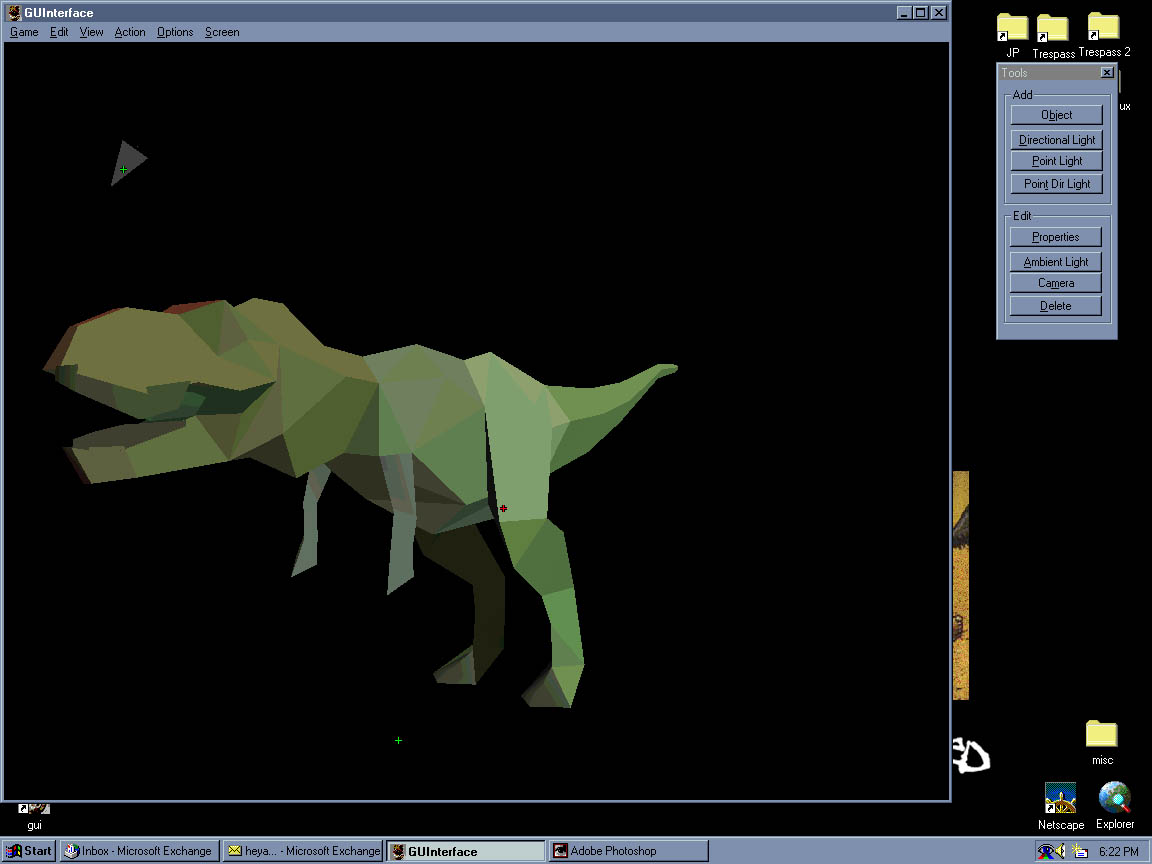Click the green cross marker below the dinosaur
Image resolution: width=1152 pixels, height=864 pixels.
click(398, 741)
